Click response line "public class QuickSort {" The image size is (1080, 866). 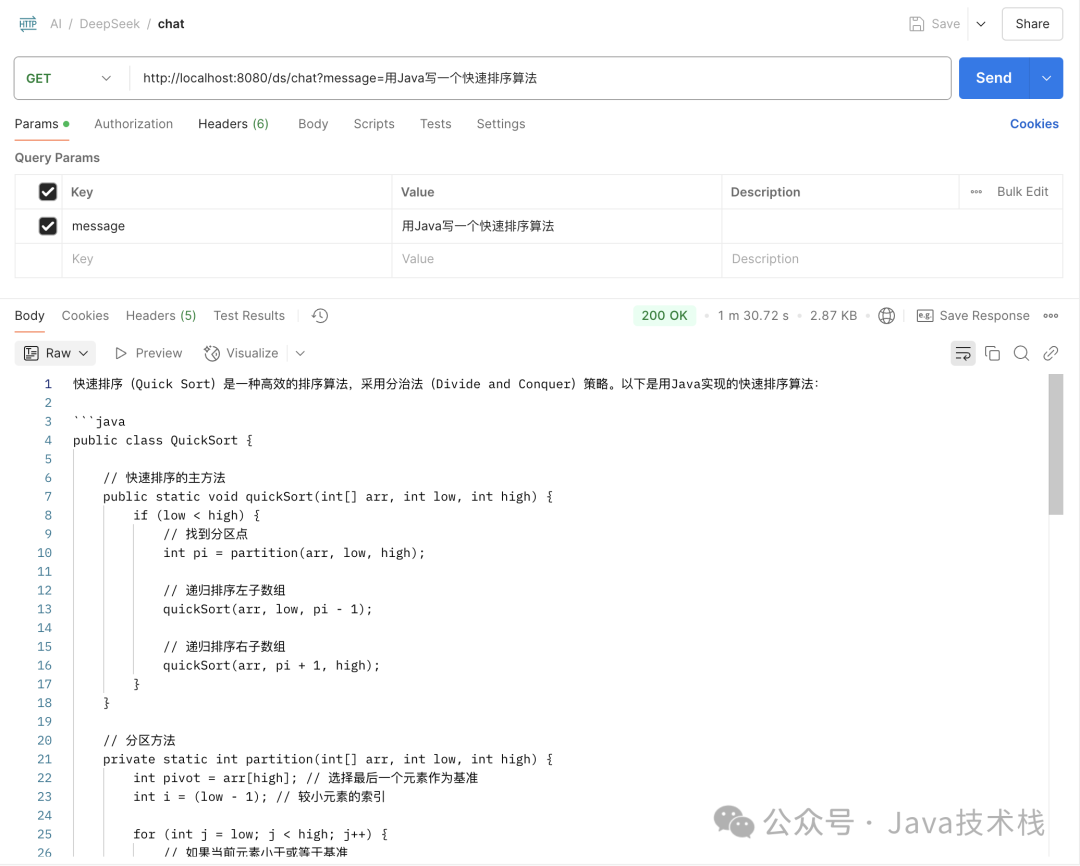163,440
